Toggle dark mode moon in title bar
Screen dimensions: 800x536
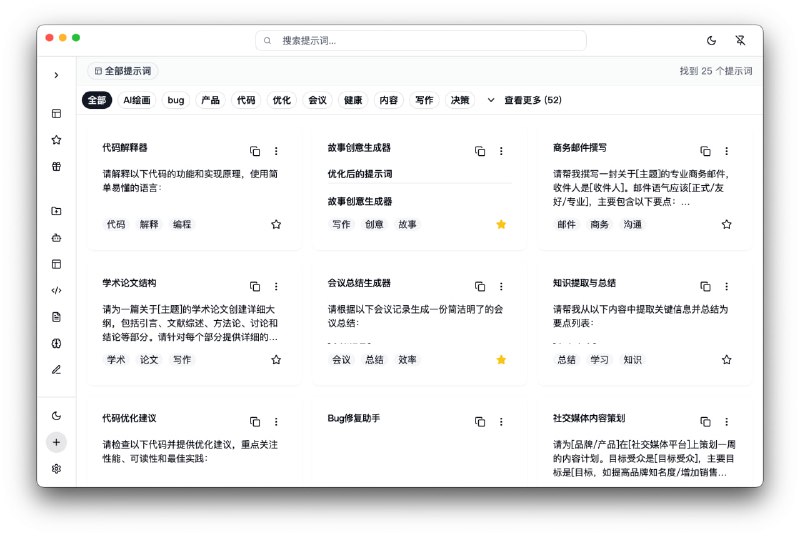(711, 40)
